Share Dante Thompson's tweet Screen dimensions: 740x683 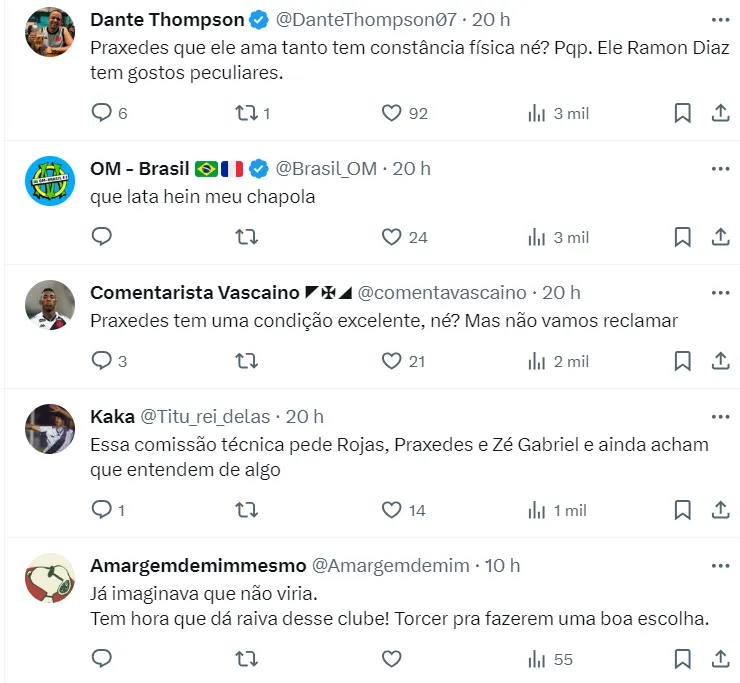click(x=720, y=113)
